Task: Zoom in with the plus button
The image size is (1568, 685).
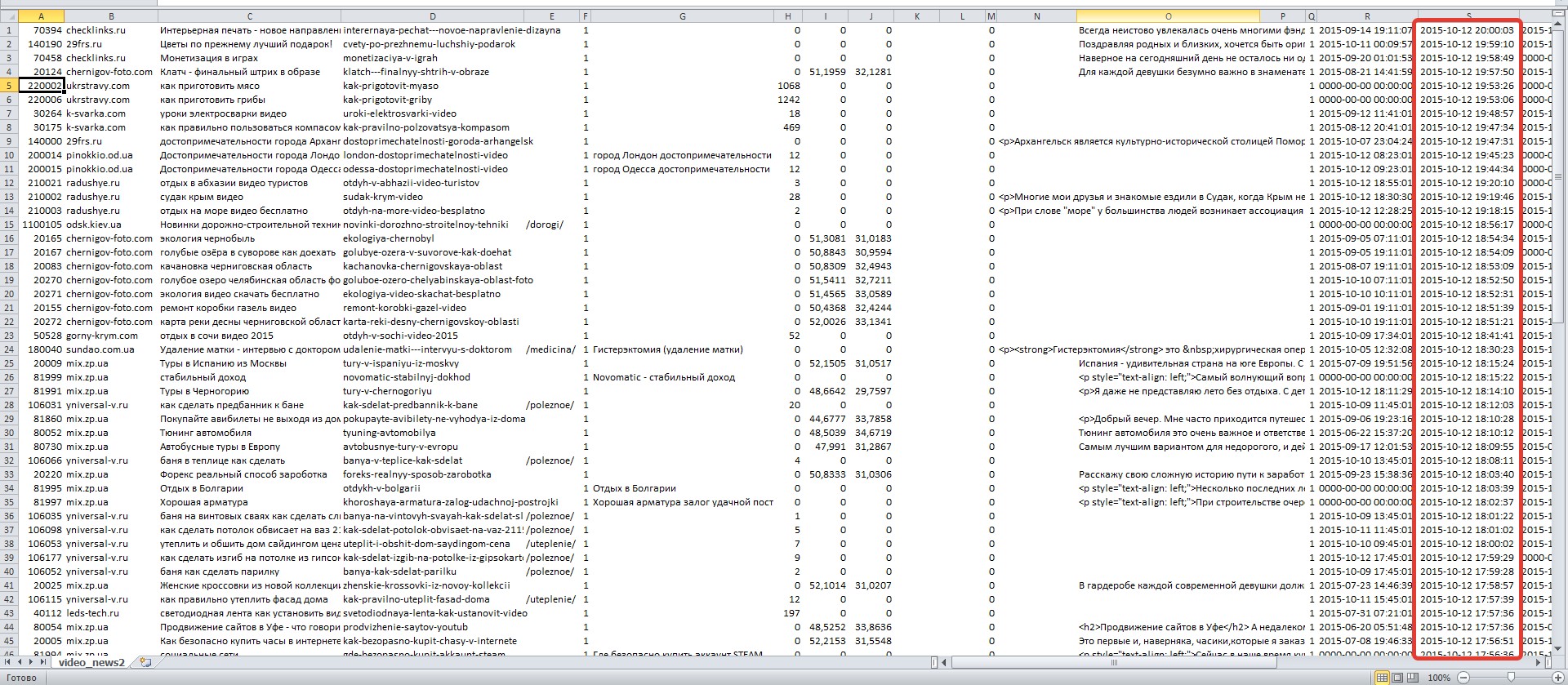Action: click(1558, 678)
